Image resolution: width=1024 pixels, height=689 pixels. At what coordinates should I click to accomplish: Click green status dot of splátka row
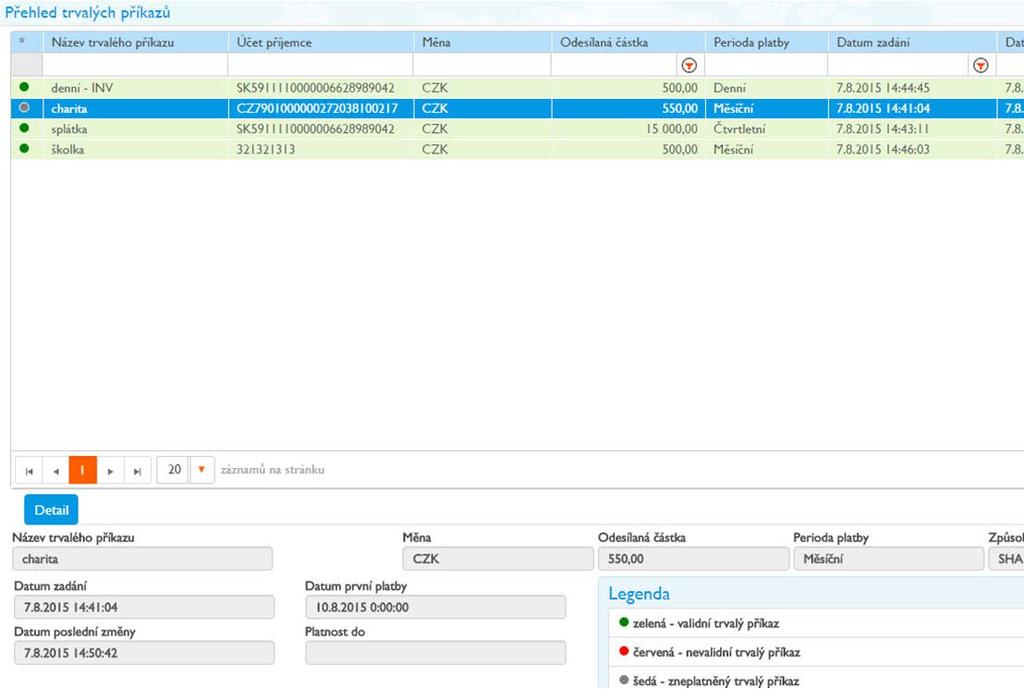coord(24,128)
